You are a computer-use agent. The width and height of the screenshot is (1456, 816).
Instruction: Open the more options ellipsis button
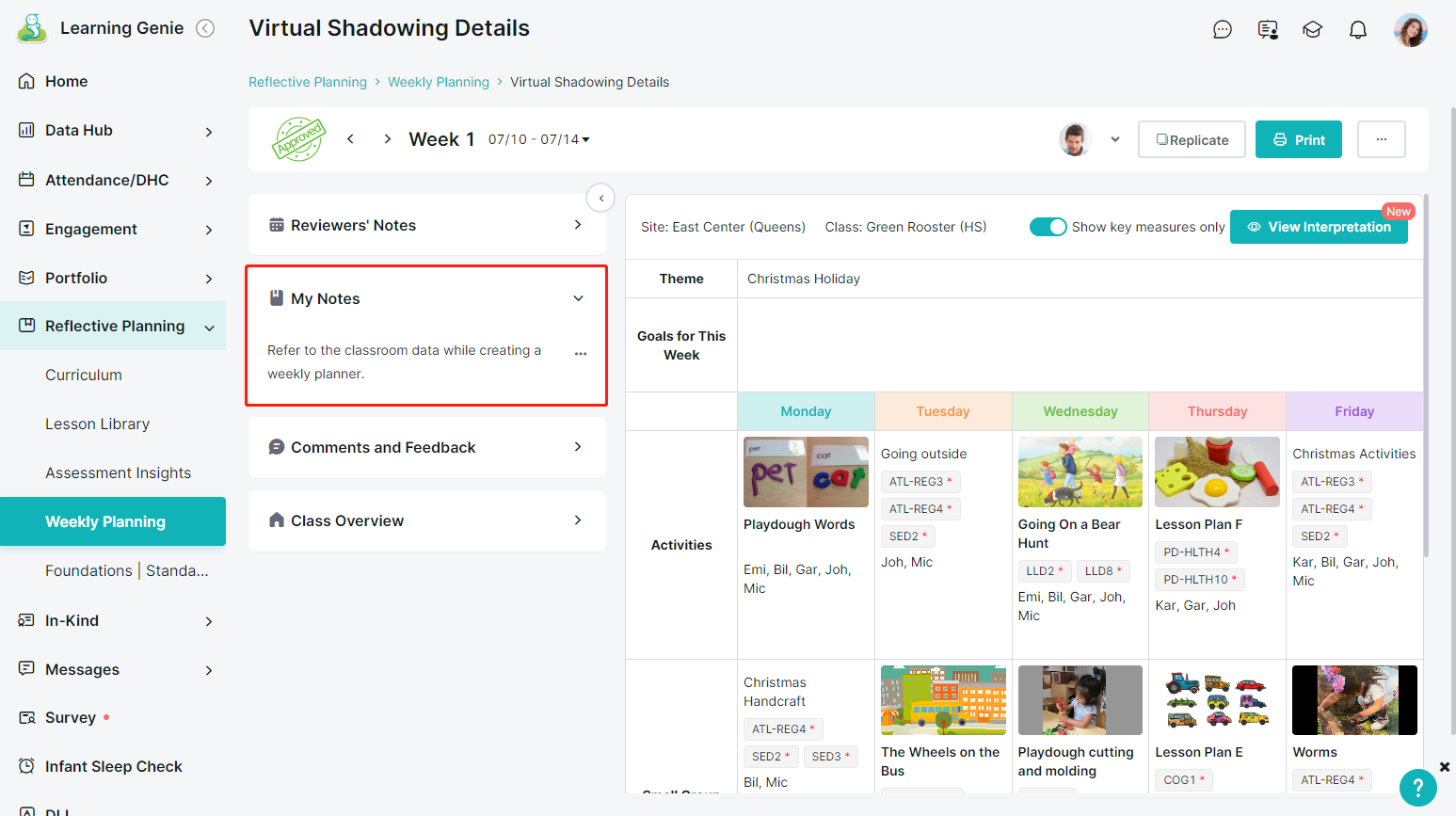tap(1382, 139)
